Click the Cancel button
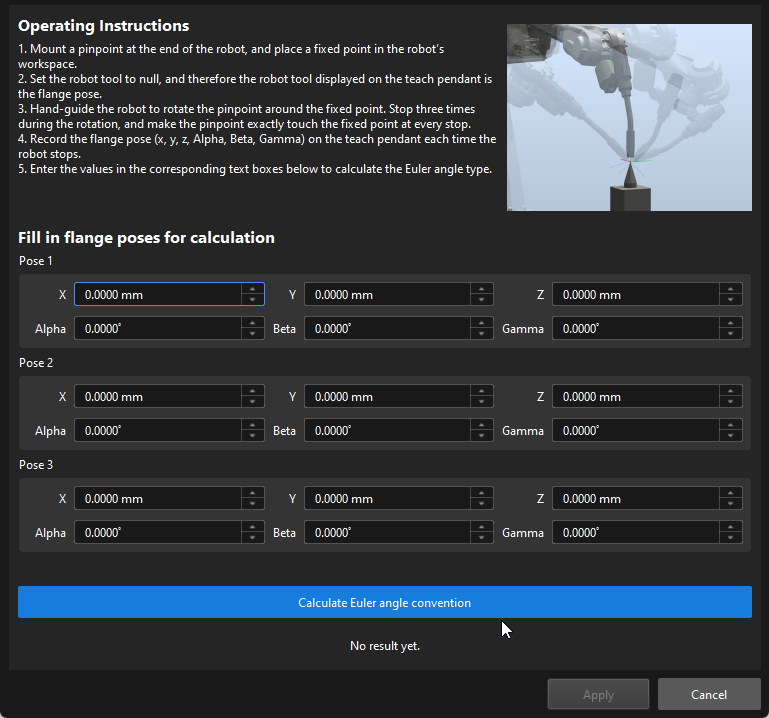This screenshot has height=718, width=769. [x=708, y=694]
